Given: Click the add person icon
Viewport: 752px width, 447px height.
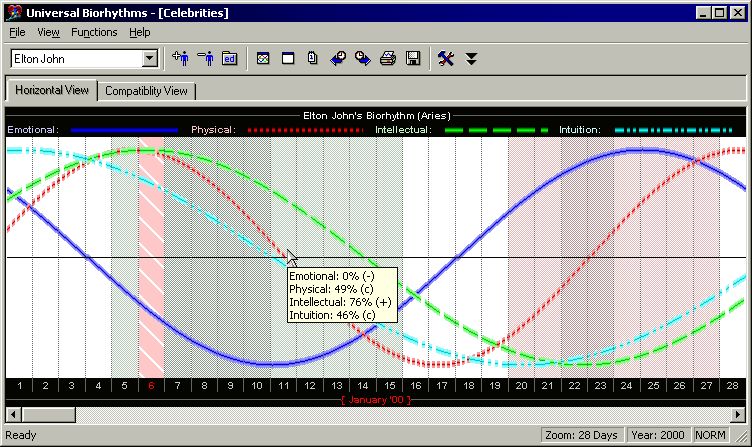Looking at the screenshot, I should (x=181, y=59).
